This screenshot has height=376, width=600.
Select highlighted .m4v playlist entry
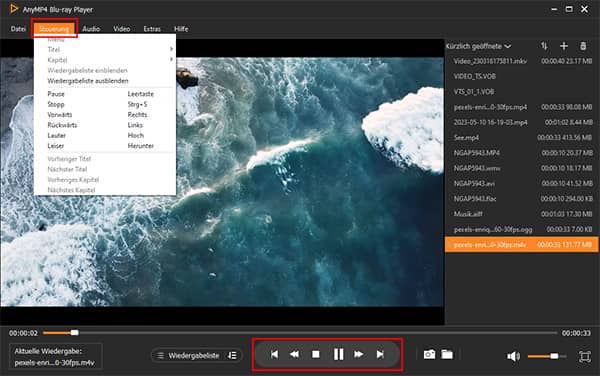coord(522,245)
